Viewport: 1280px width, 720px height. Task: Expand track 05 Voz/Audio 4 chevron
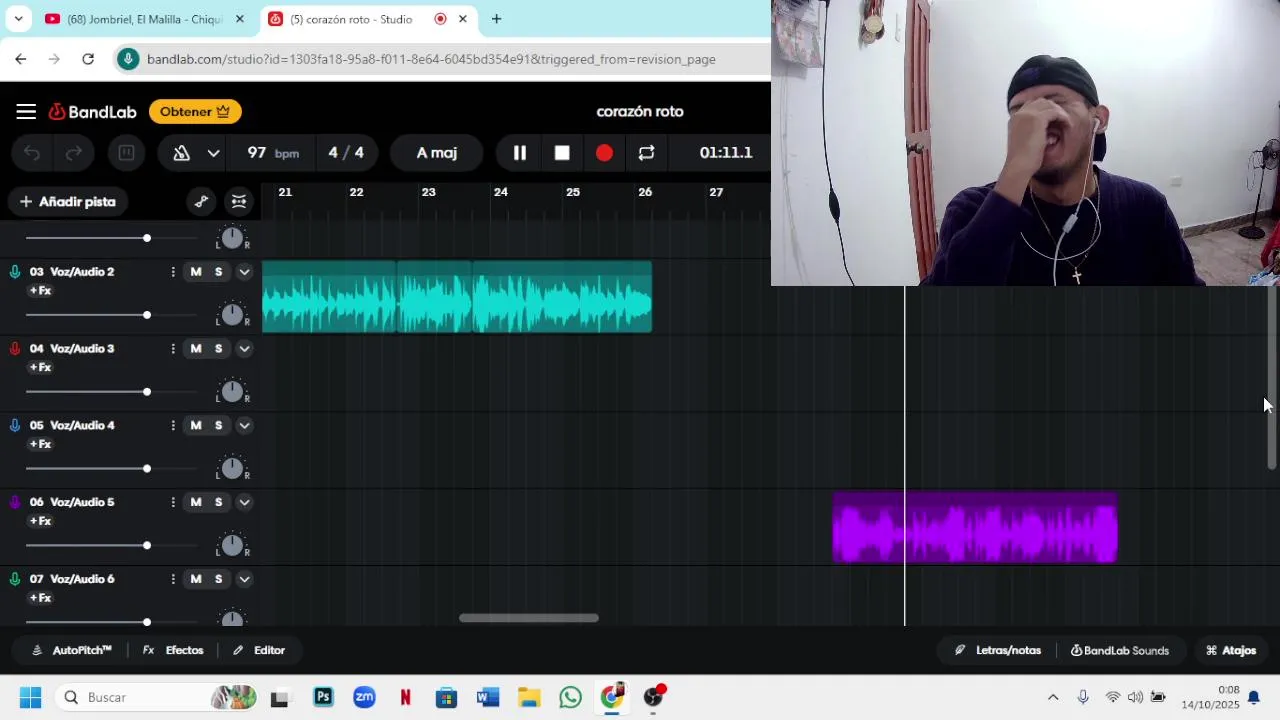(244, 426)
